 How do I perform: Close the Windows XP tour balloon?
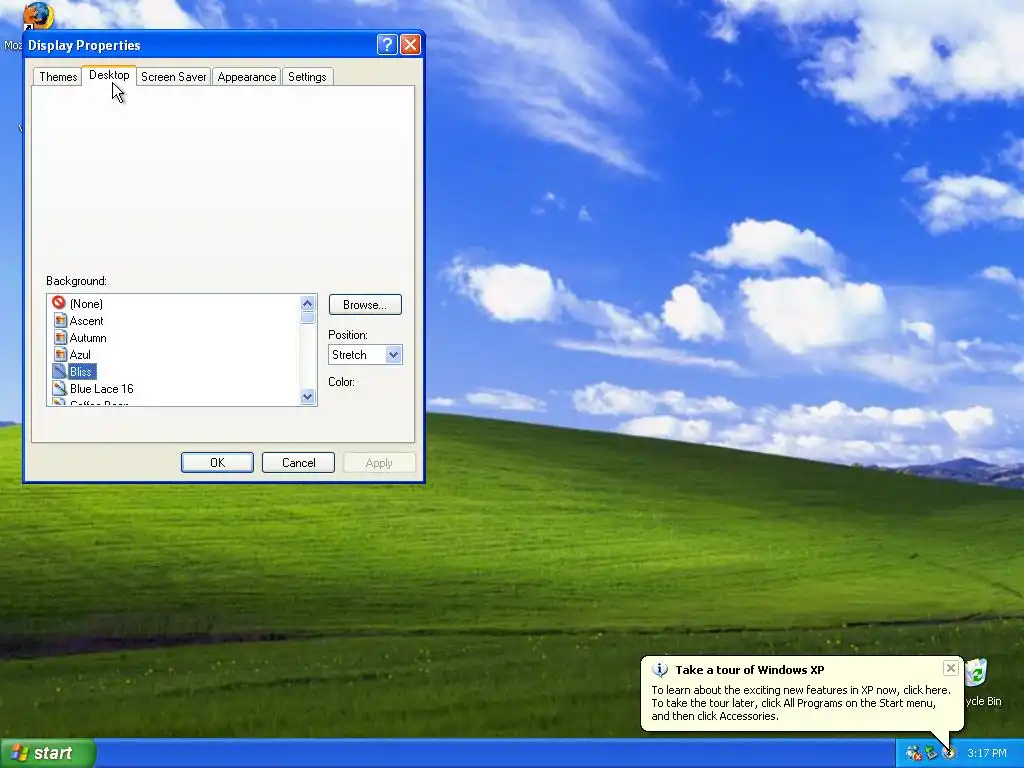pyautogui.click(x=950, y=668)
